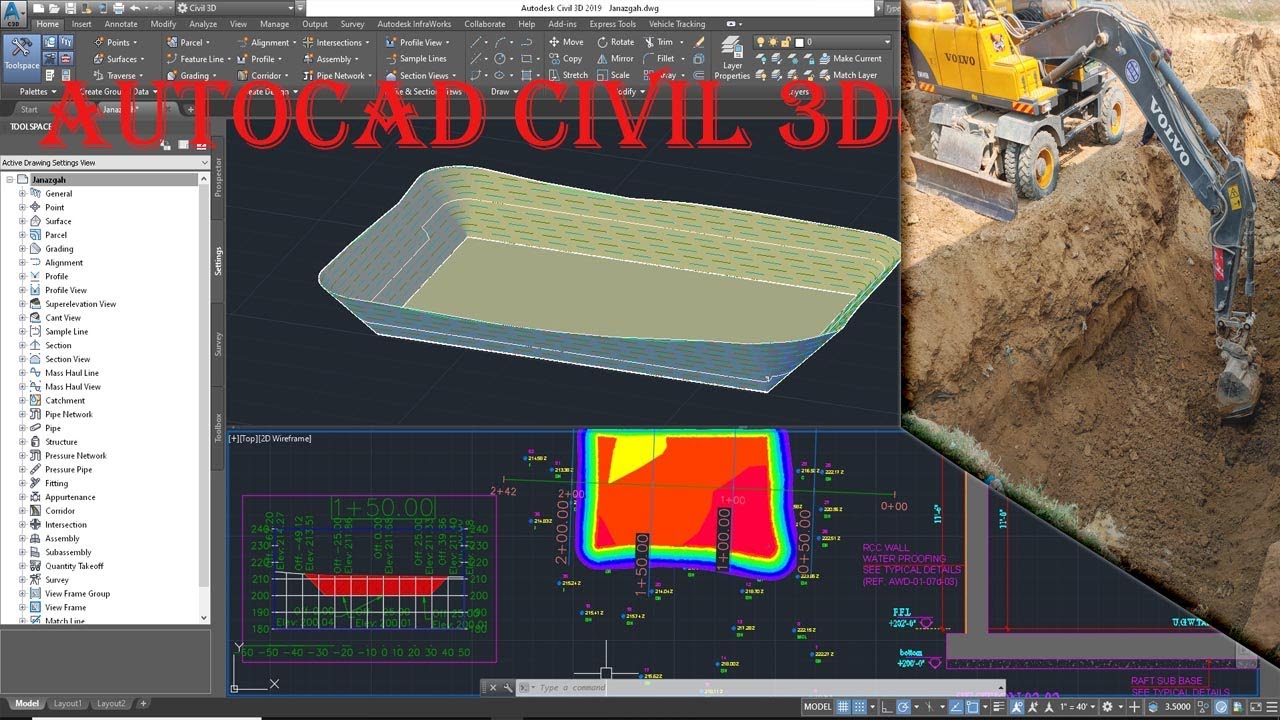Expand the Surface node in Settings tree
1280x720 pixels.
click(x=22, y=221)
